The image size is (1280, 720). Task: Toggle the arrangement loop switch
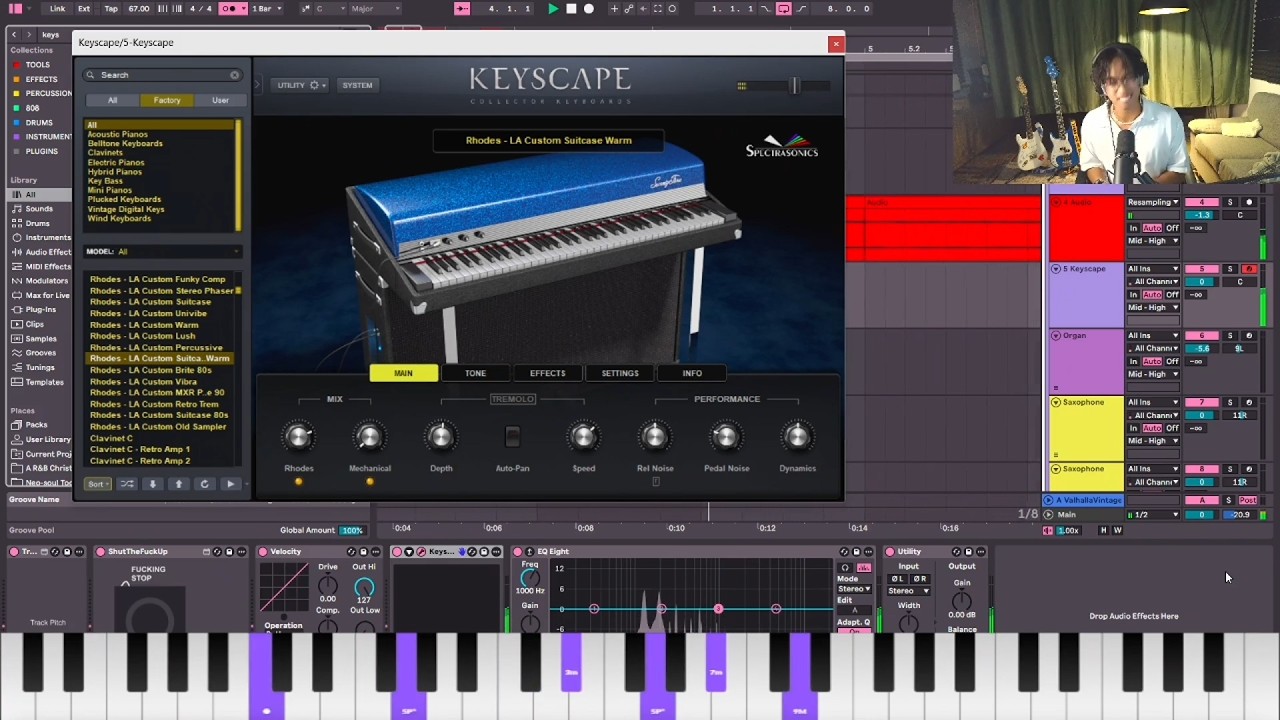coord(784,9)
